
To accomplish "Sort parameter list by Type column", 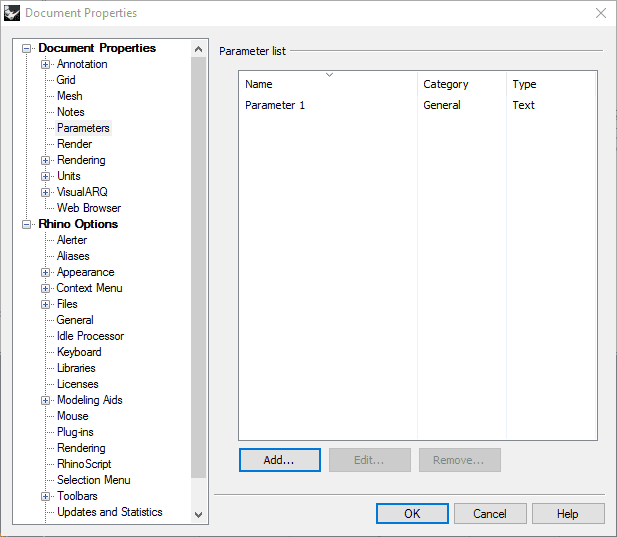I will (551, 84).
